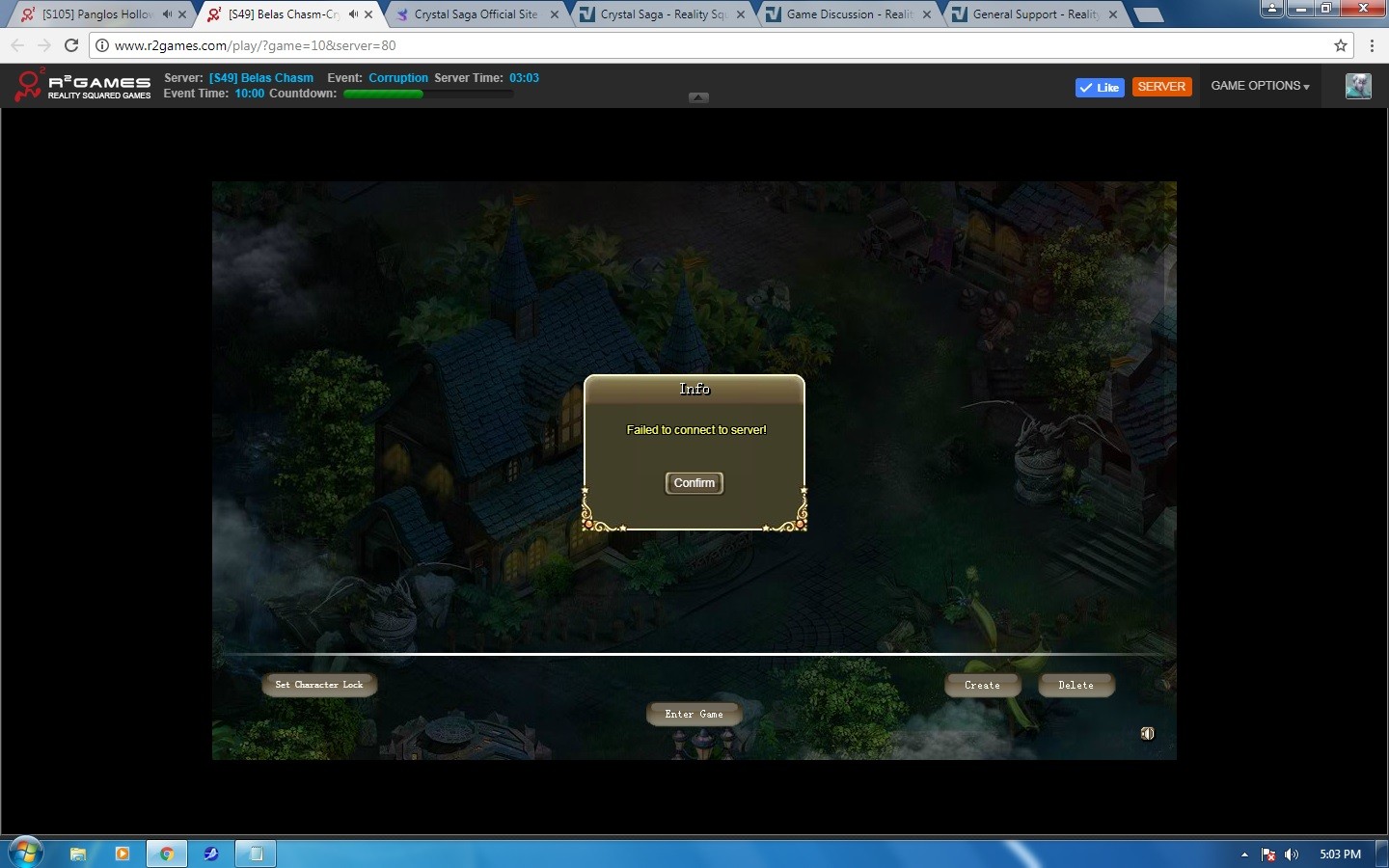Click the R2Games logo
This screenshot has height=868, width=1389.
click(x=83, y=85)
